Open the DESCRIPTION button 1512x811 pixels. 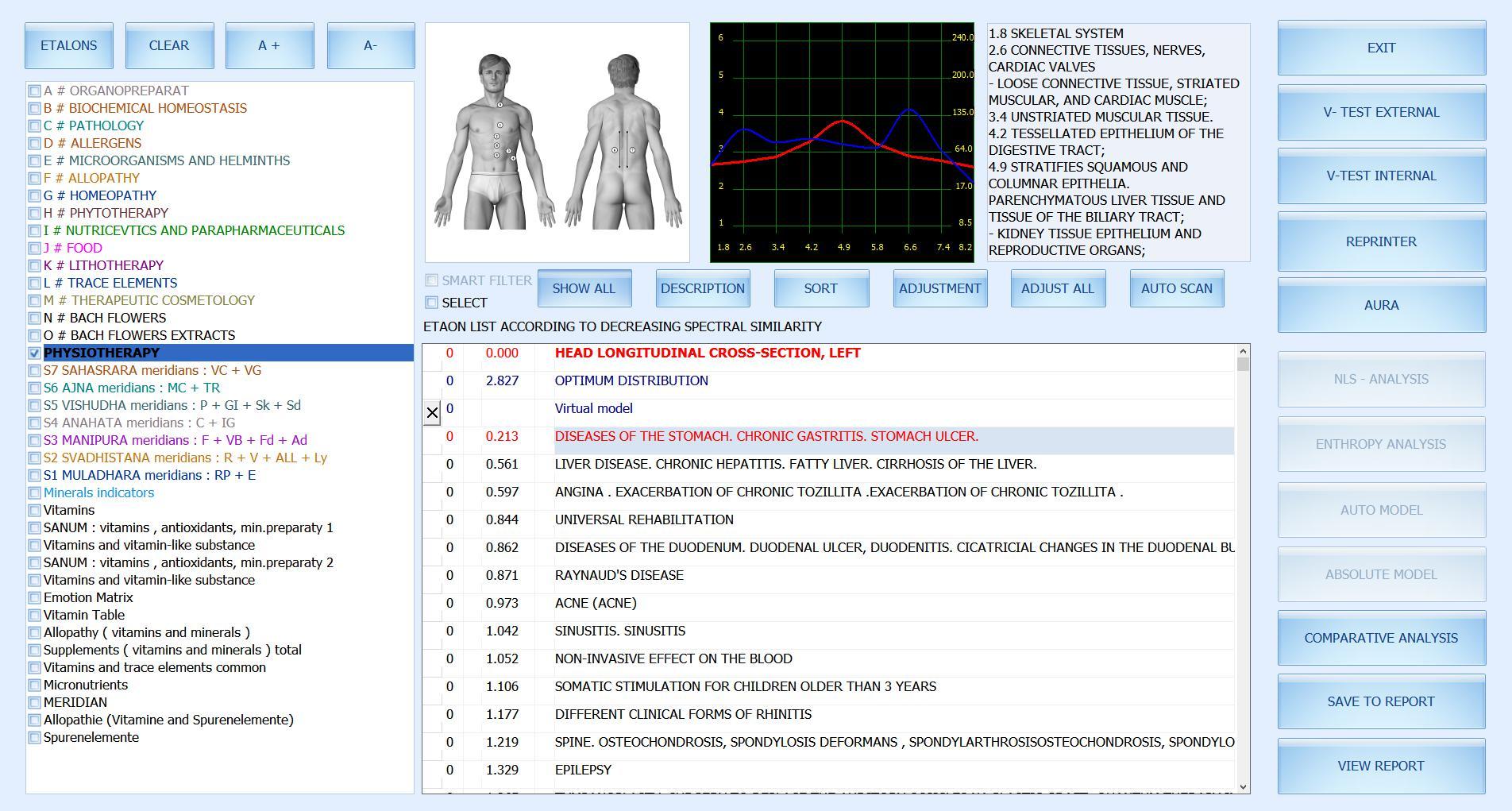(703, 288)
